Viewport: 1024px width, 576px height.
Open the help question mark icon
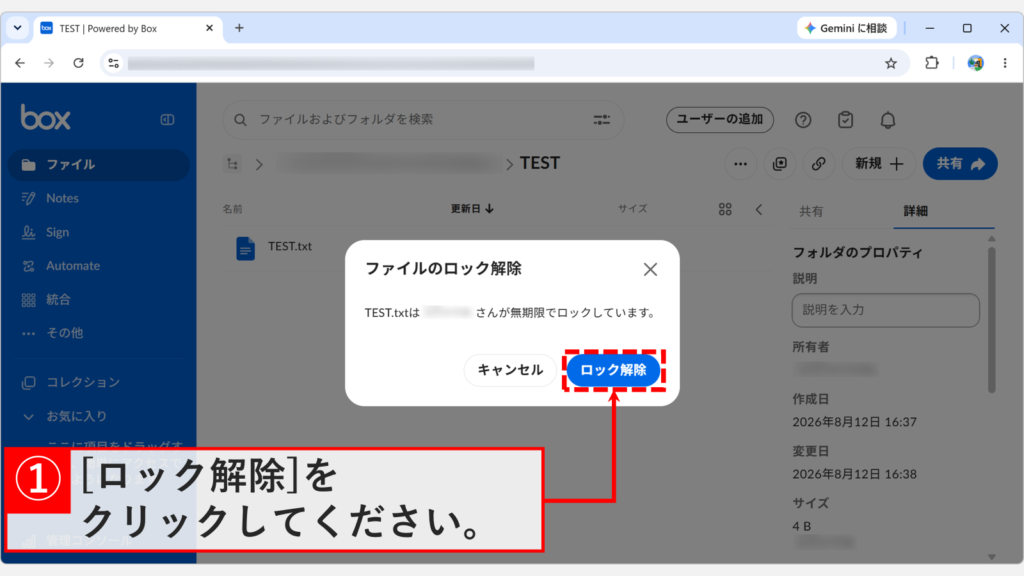tap(803, 120)
